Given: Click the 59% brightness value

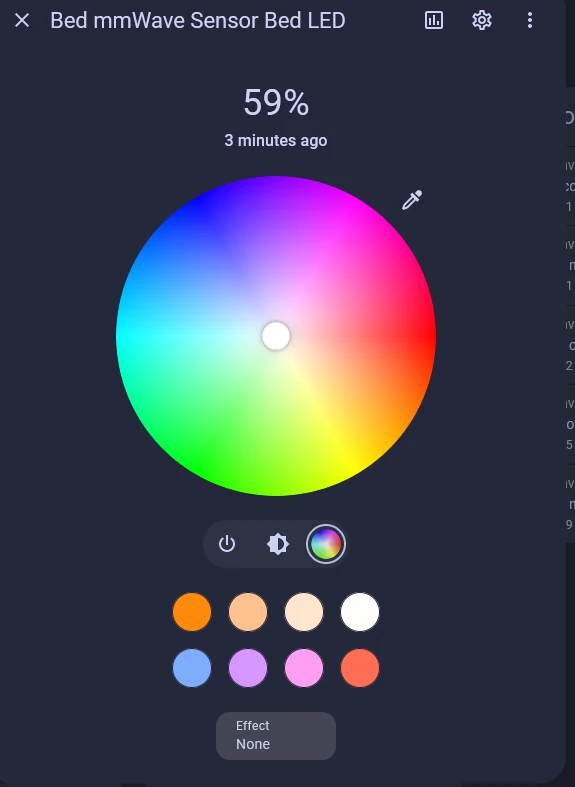Looking at the screenshot, I should click(276, 102).
